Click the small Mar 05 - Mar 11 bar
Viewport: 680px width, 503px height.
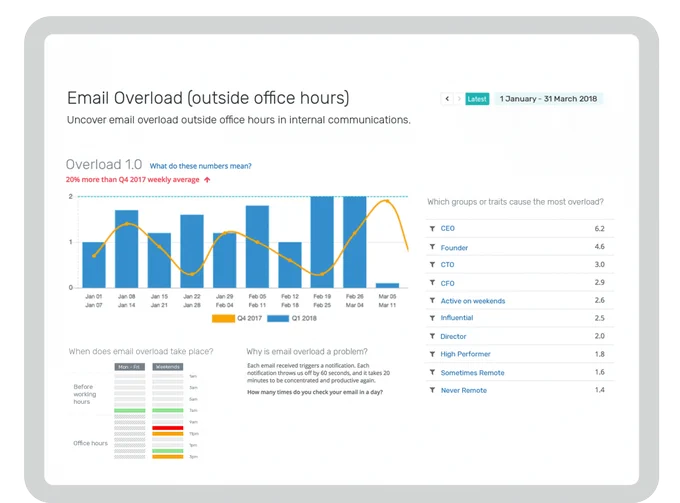click(387, 285)
